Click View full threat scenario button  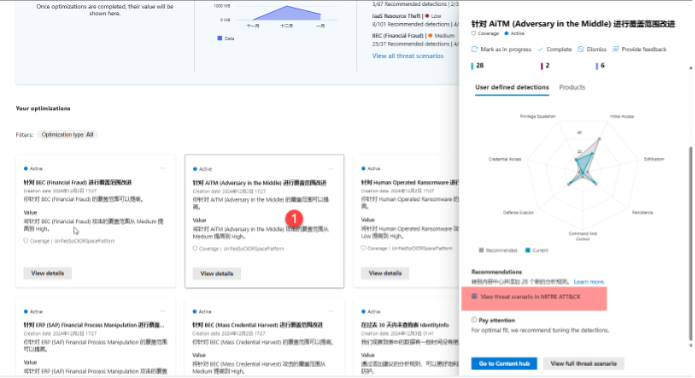click(583, 364)
